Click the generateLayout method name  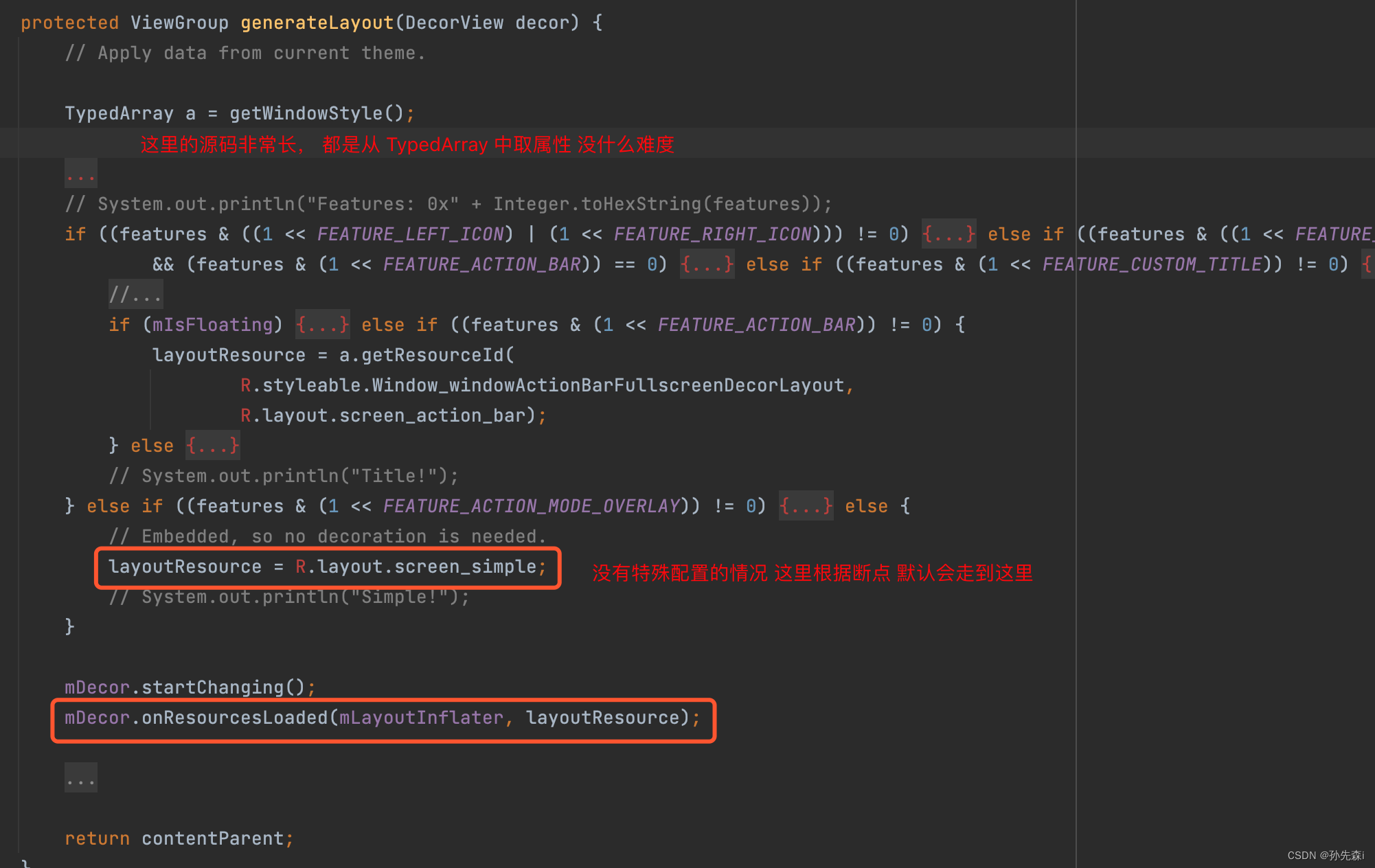[x=317, y=23]
